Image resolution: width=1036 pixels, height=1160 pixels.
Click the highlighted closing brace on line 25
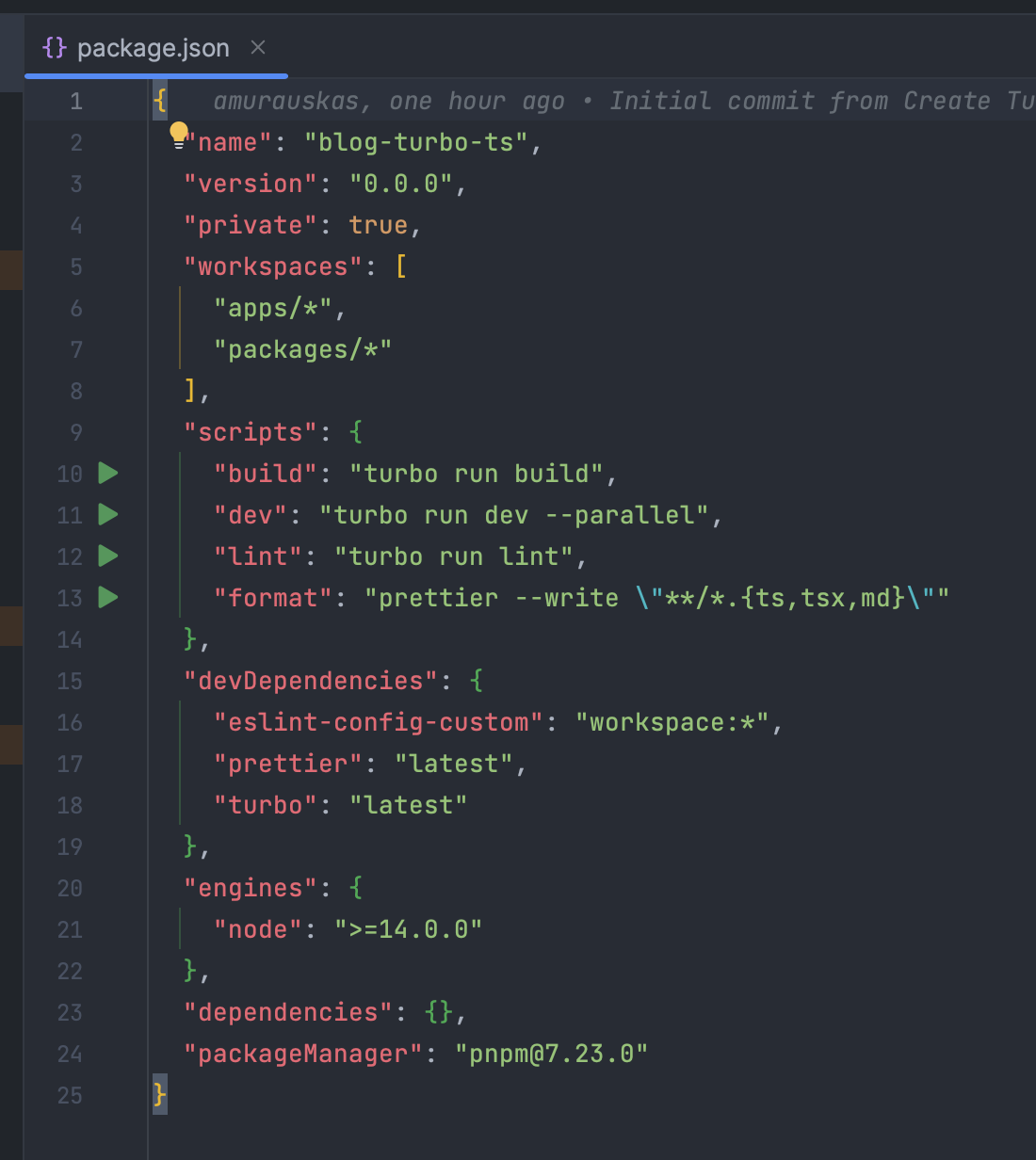pos(160,1094)
